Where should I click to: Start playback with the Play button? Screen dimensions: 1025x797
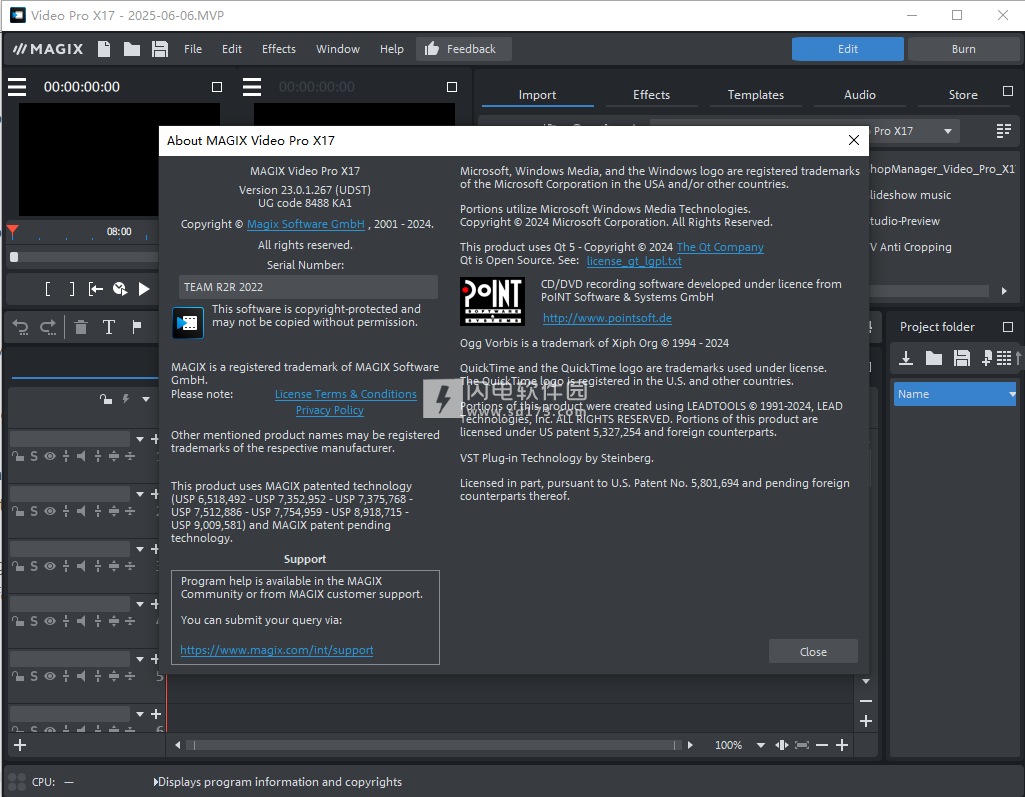pyautogui.click(x=144, y=289)
